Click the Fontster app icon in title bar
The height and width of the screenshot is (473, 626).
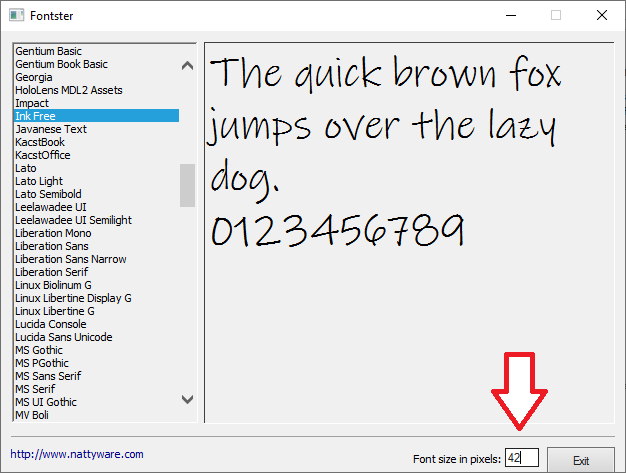pyautogui.click(x=16, y=15)
